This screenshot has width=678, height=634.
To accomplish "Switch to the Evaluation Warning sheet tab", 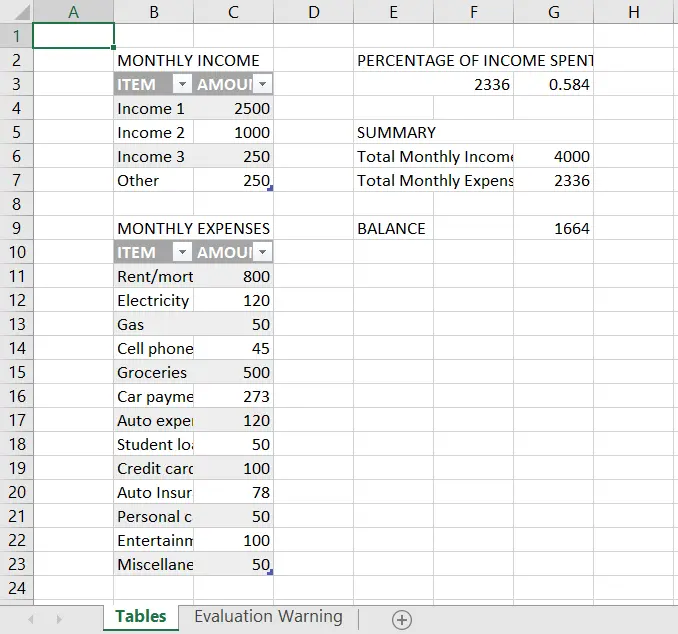I will 268,616.
